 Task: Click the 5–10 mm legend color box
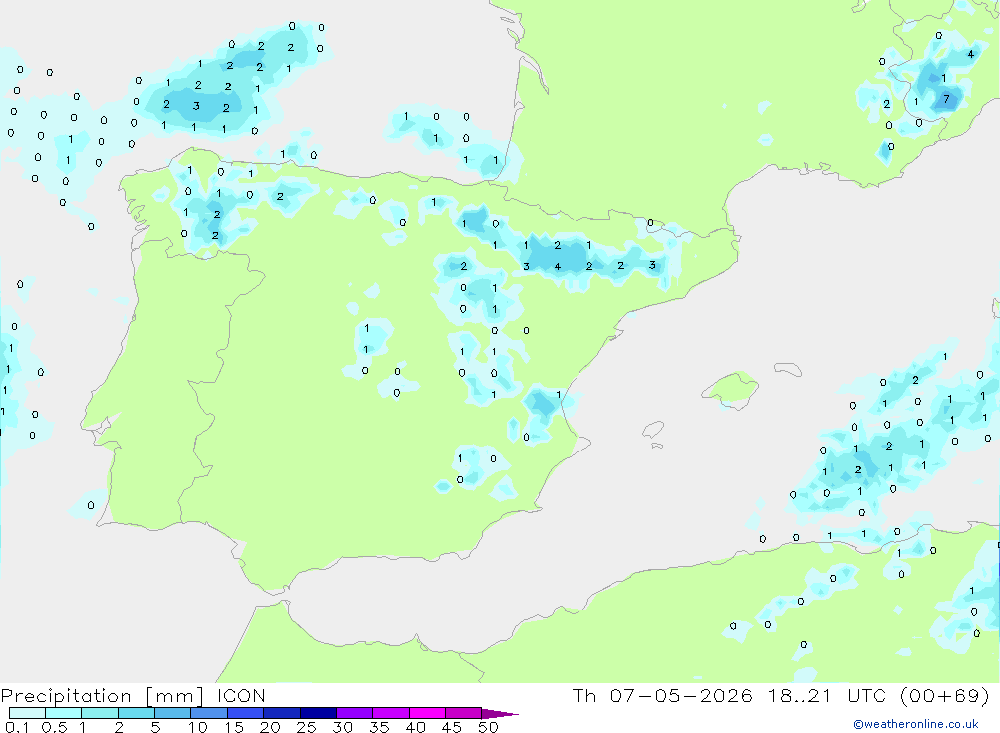[172, 713]
